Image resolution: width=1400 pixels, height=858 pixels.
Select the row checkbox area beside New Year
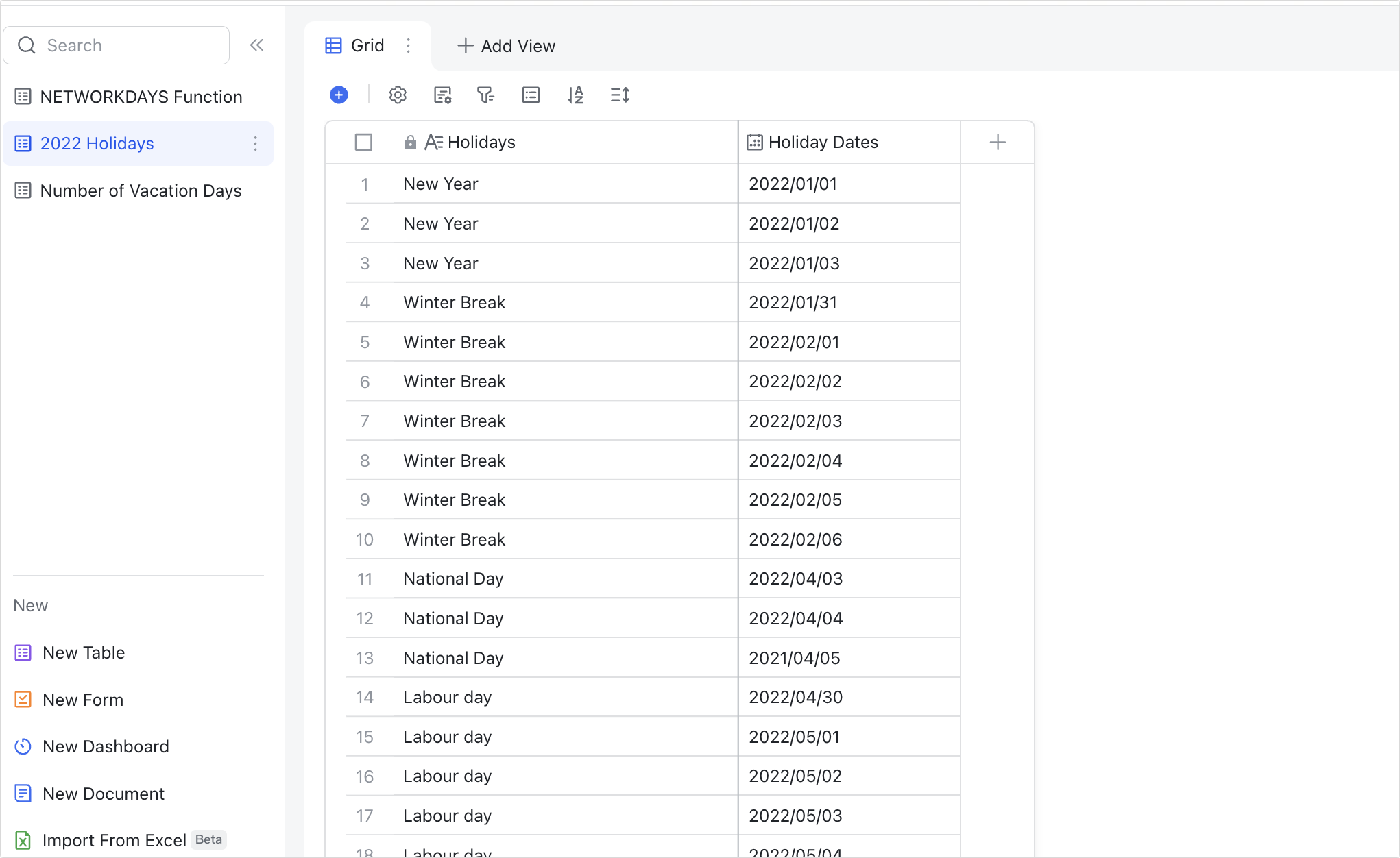[x=364, y=184]
